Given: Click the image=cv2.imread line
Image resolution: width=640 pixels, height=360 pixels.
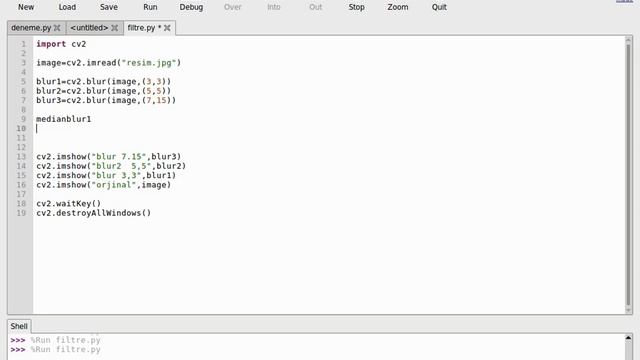Looking at the screenshot, I should pyautogui.click(x=109, y=62).
